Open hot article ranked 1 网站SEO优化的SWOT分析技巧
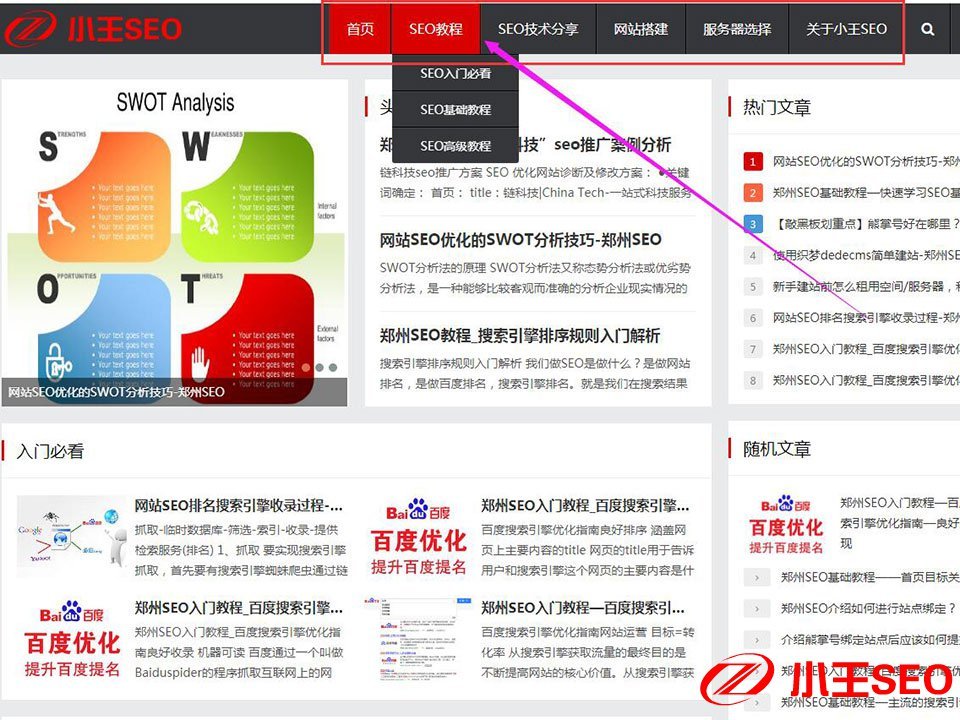The image size is (960, 720). [x=866, y=162]
